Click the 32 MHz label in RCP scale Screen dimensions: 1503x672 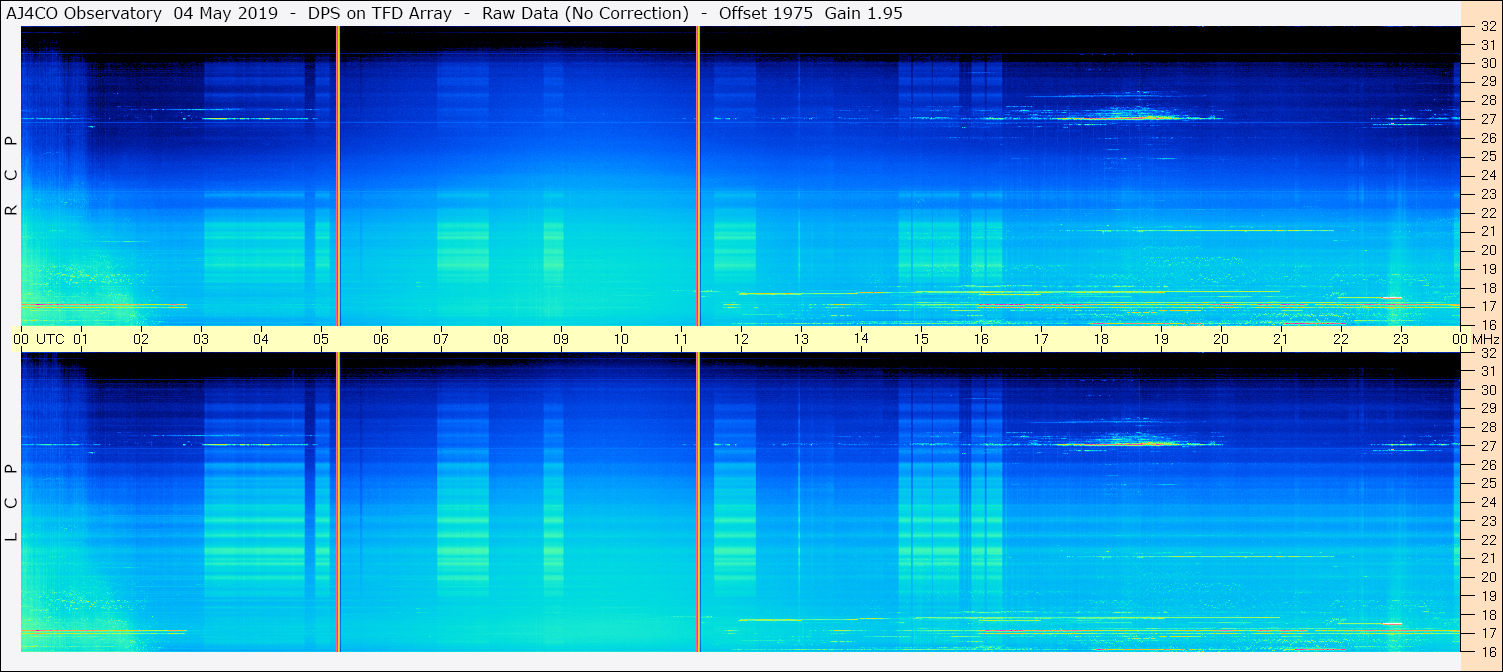1488,27
